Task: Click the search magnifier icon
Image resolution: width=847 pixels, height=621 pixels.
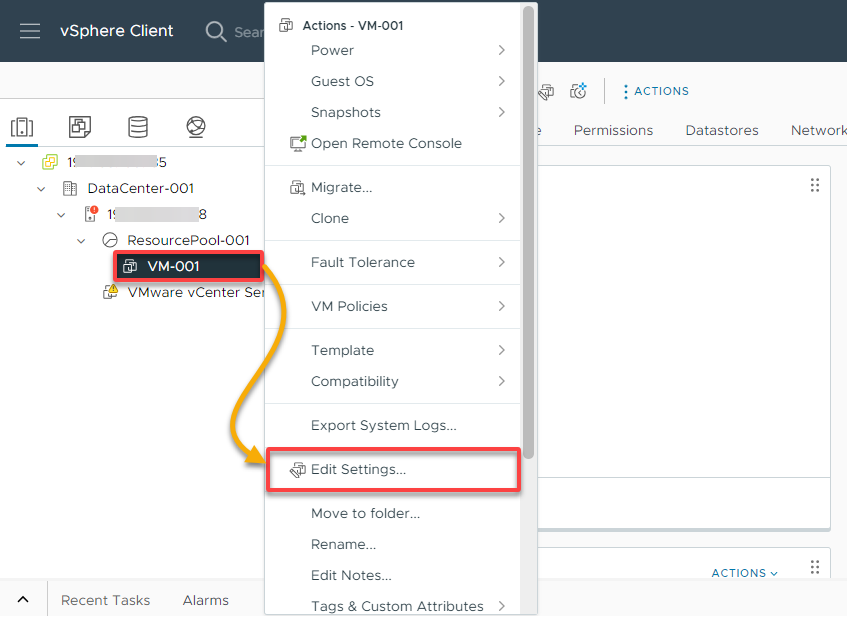Action: 216,31
